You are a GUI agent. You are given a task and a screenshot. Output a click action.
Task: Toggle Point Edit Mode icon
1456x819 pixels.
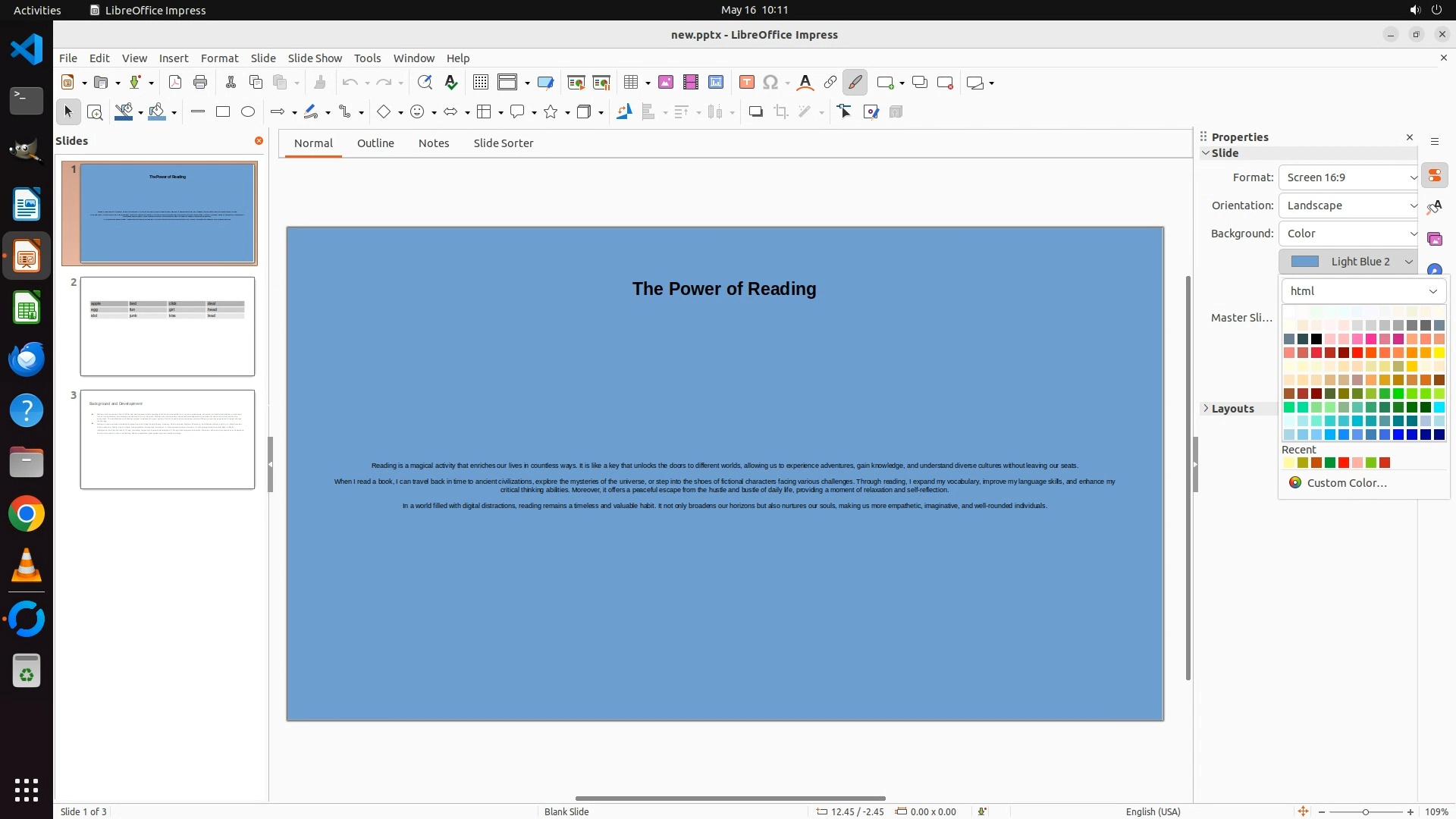pyautogui.click(x=845, y=112)
